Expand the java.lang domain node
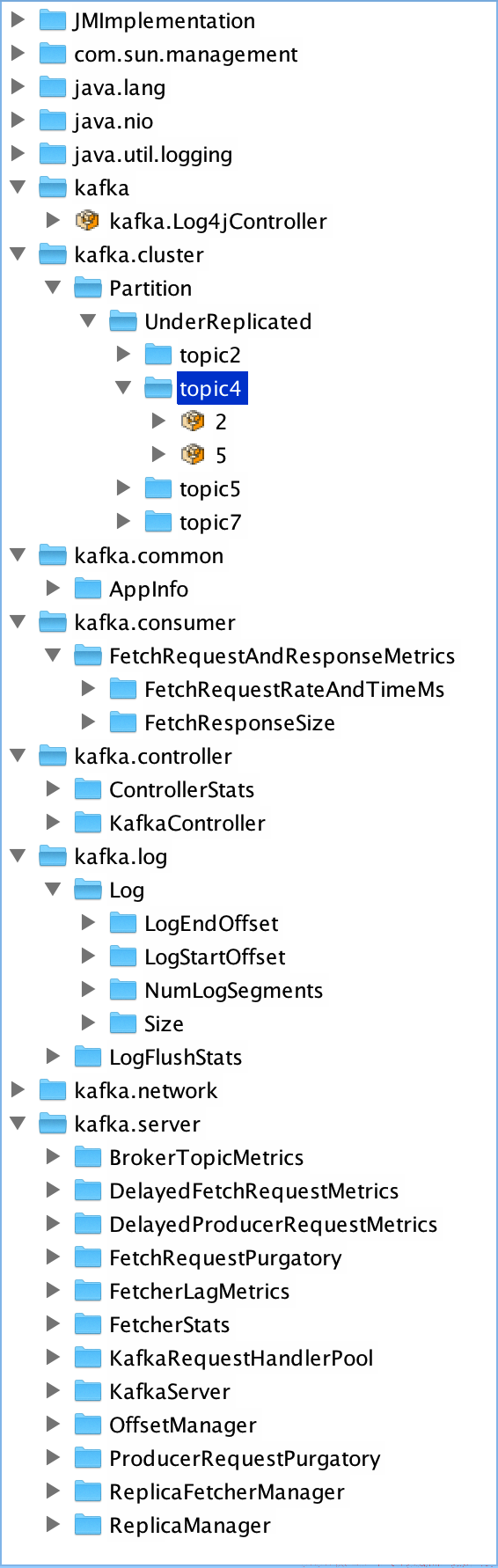The height and width of the screenshot is (1568, 498). pyautogui.click(x=18, y=86)
